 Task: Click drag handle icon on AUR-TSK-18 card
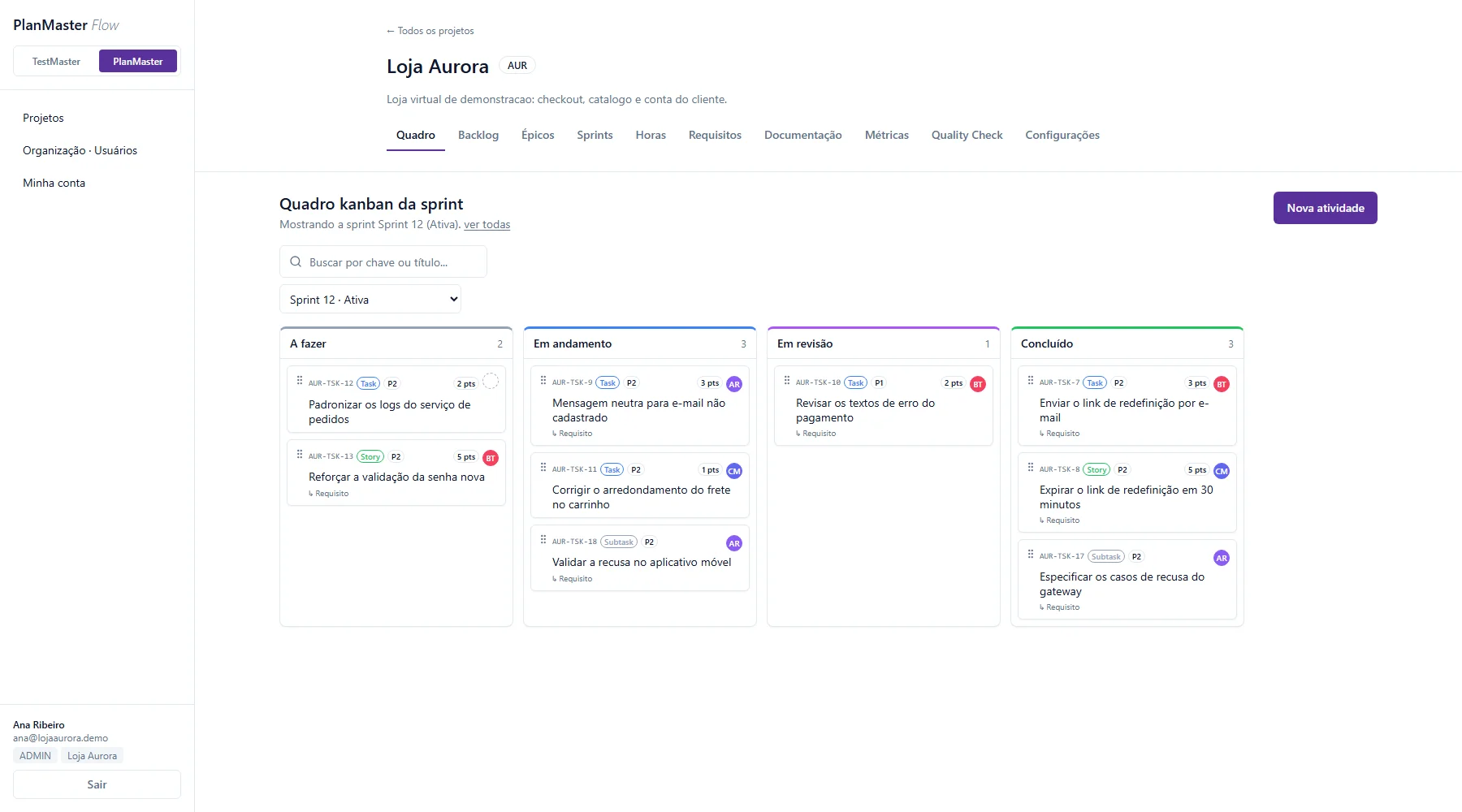pos(543,540)
